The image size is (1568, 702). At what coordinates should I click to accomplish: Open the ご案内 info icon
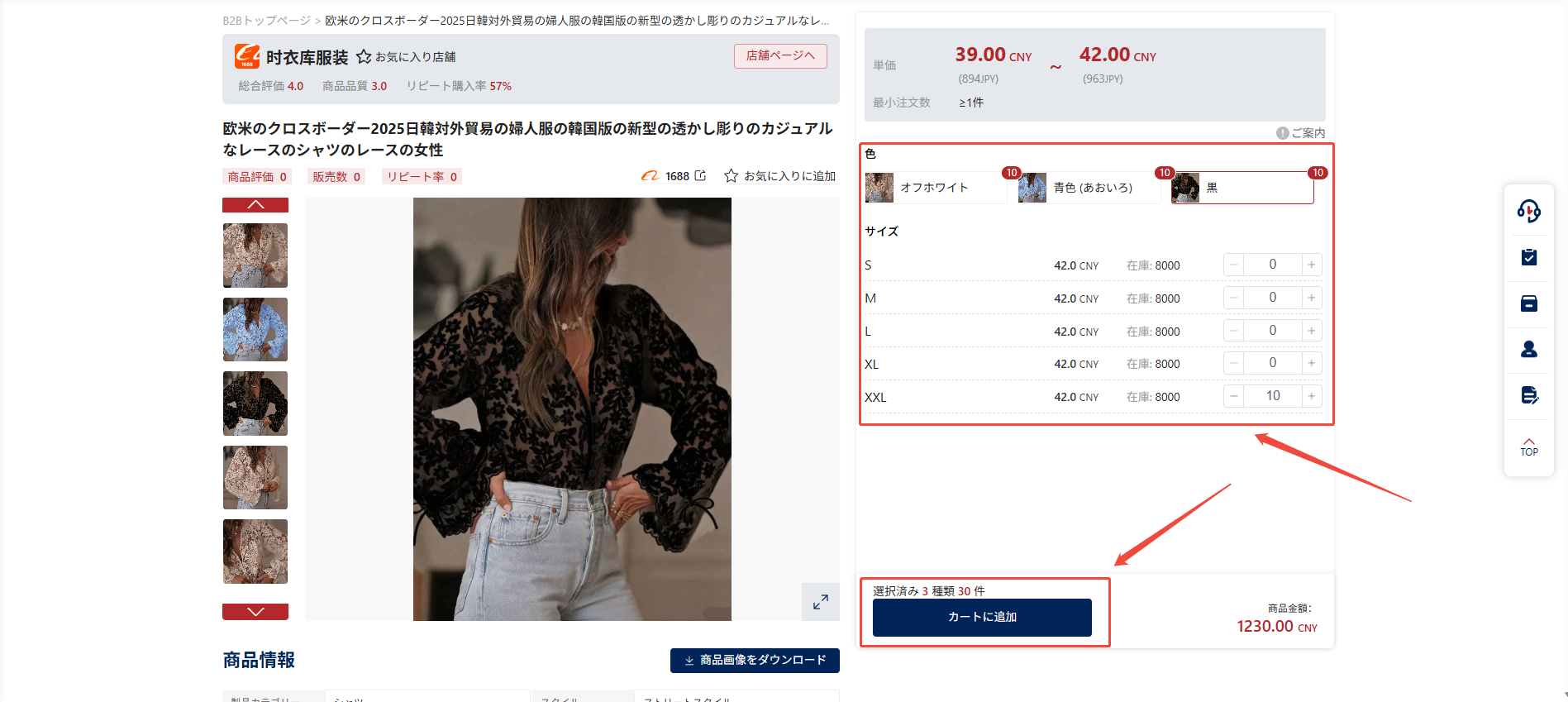pyautogui.click(x=1282, y=133)
